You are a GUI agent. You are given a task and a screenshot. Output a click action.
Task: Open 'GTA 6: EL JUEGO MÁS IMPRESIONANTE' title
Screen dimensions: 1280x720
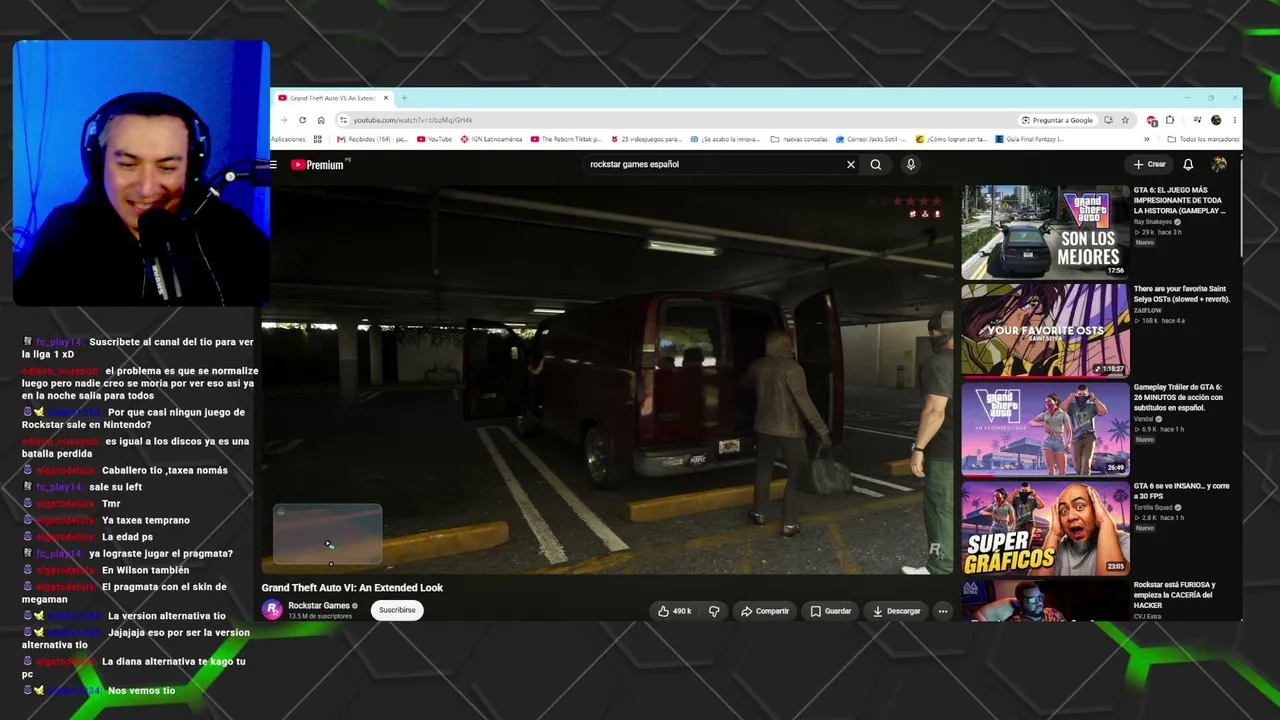pos(1179,201)
